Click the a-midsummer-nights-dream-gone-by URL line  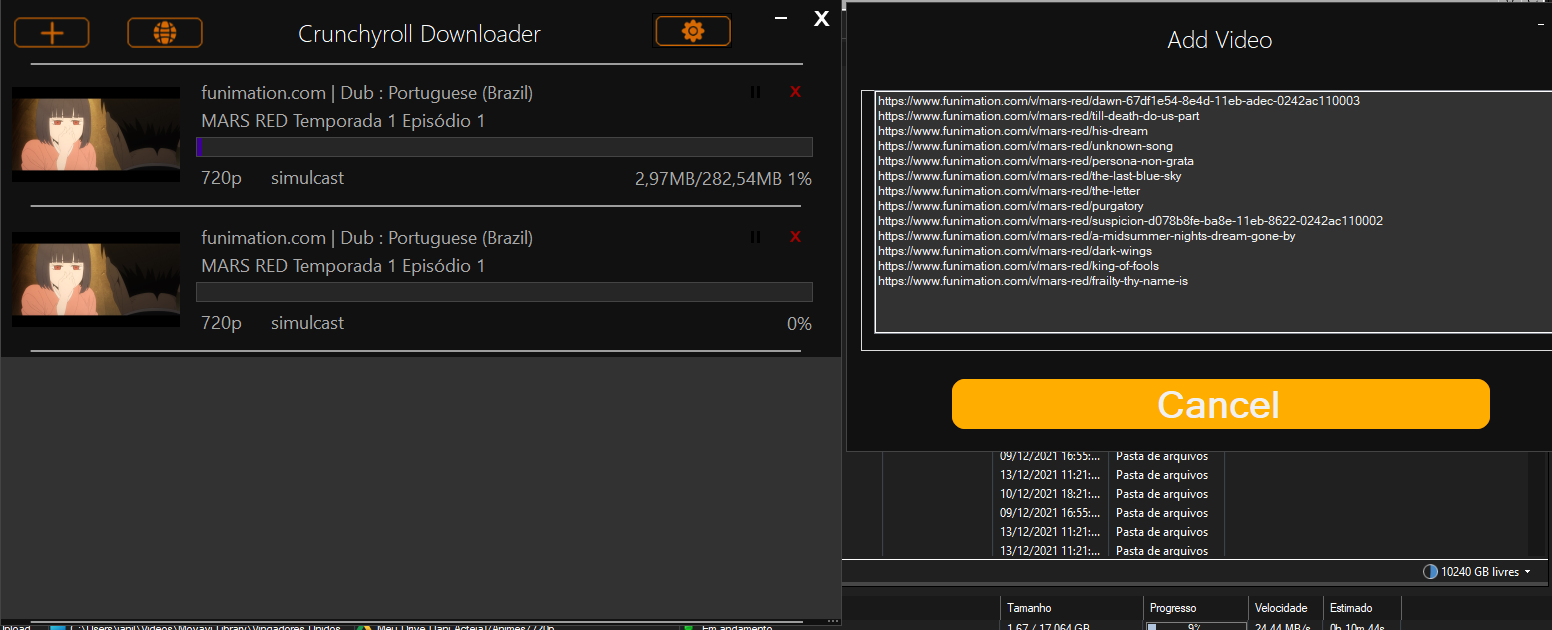(x=1086, y=236)
